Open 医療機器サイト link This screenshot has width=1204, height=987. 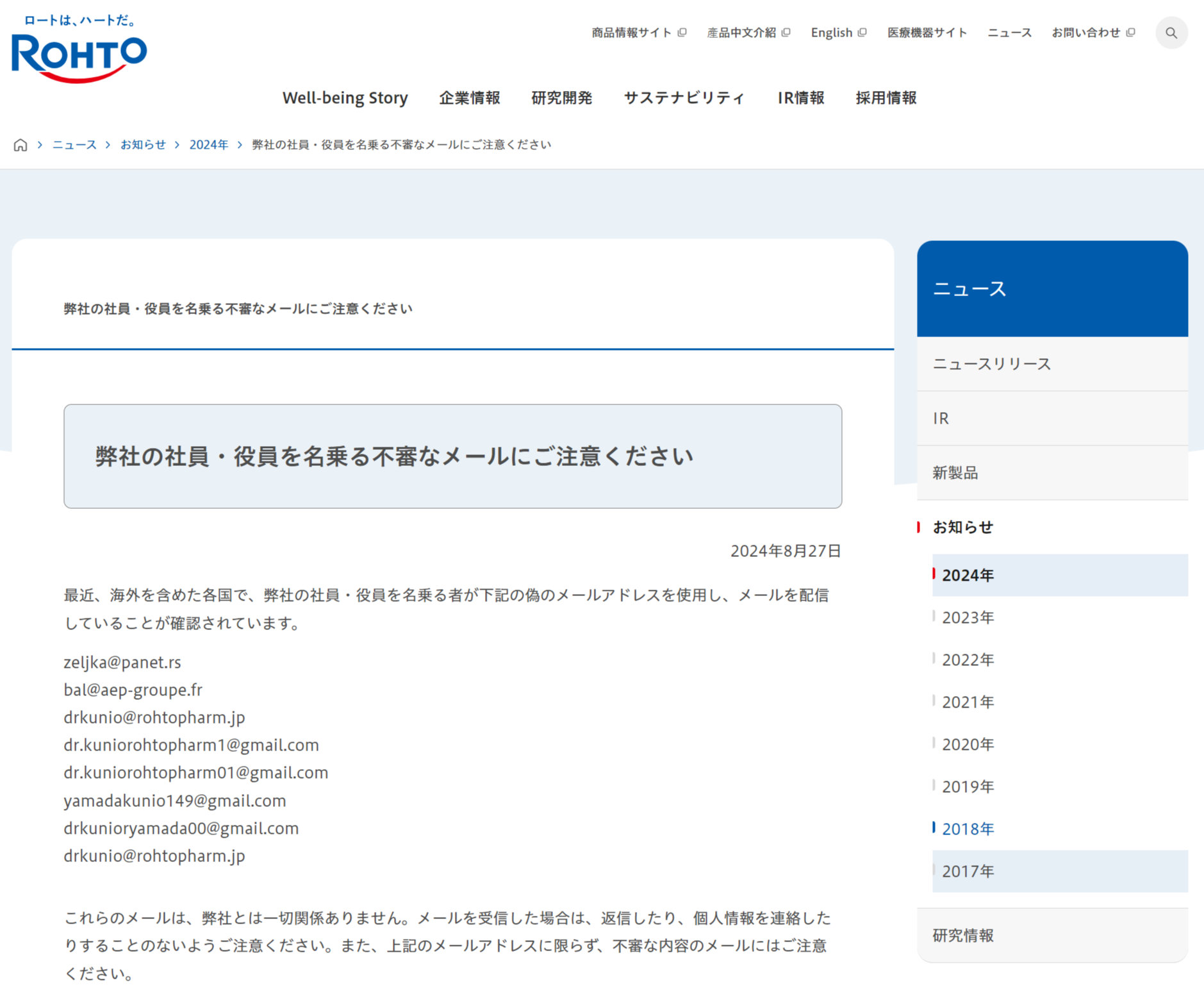927,33
